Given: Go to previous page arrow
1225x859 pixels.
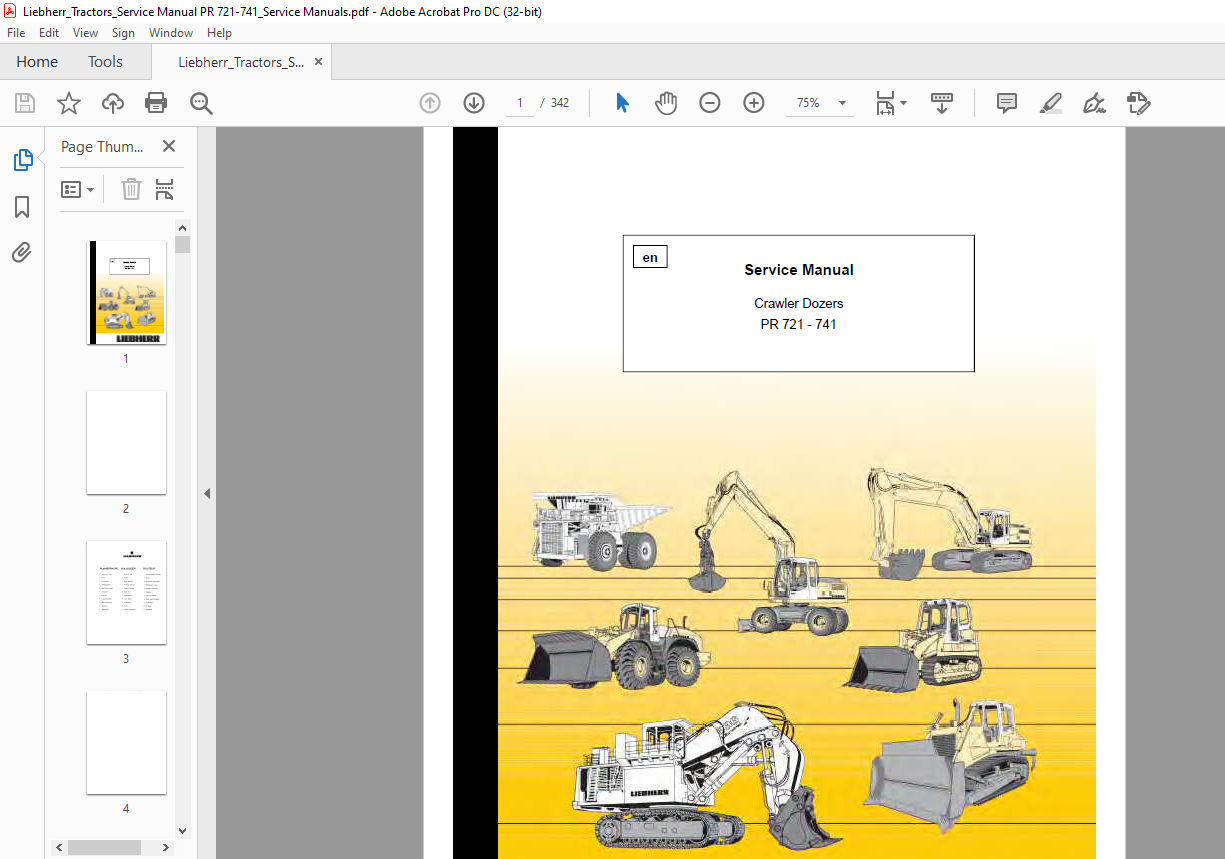Looking at the screenshot, I should [x=430, y=103].
